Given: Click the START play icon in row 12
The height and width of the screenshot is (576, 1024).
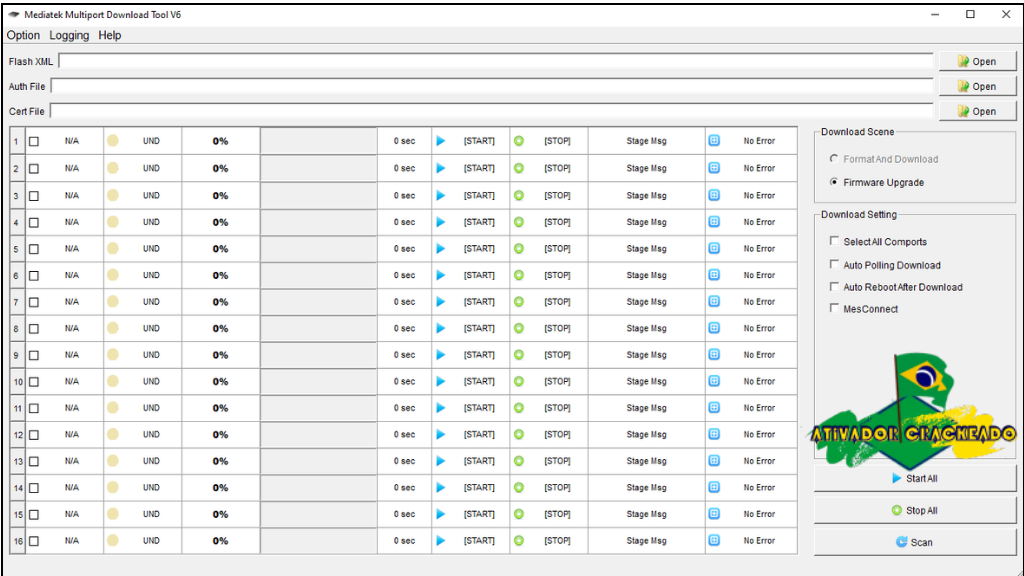Looking at the screenshot, I should point(441,434).
